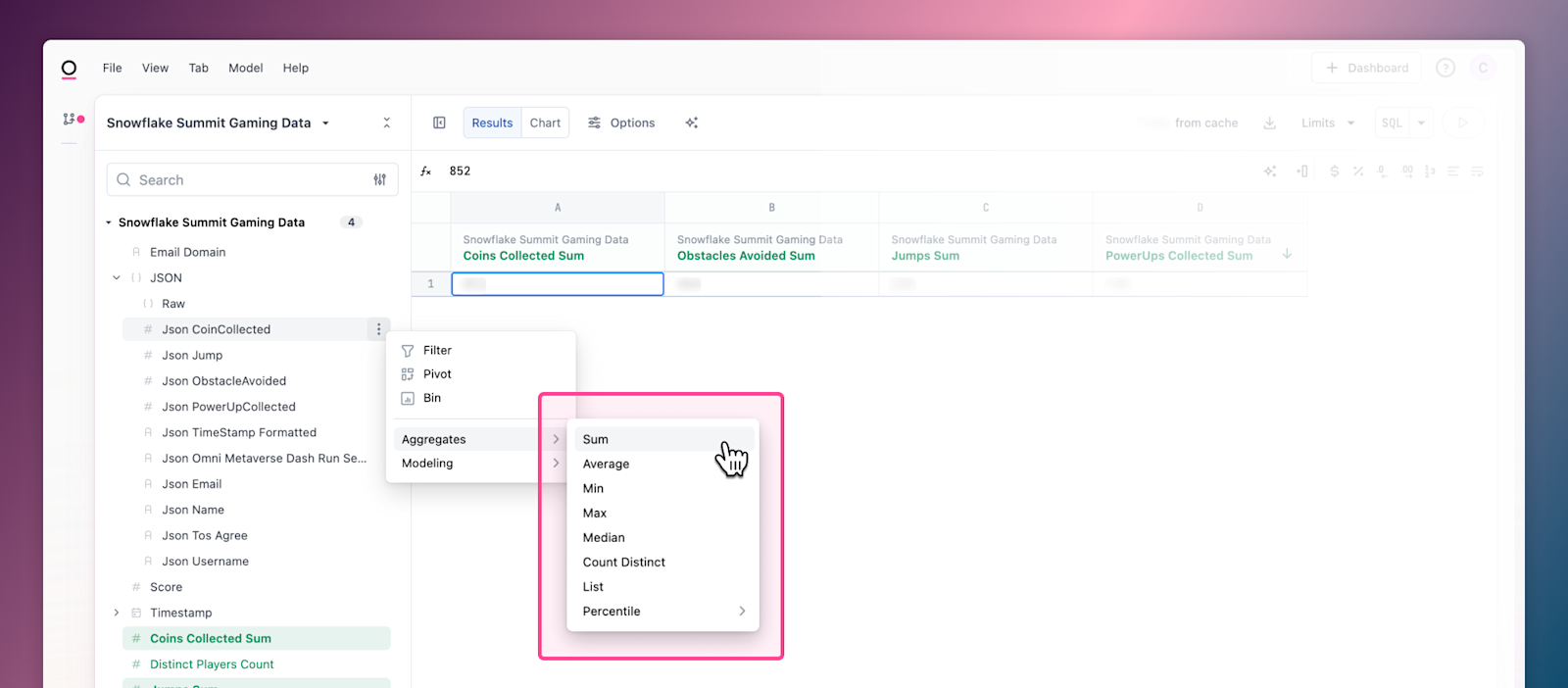Image resolution: width=1568 pixels, height=688 pixels.
Task: Click the text align icon
Action: pos(1453,172)
